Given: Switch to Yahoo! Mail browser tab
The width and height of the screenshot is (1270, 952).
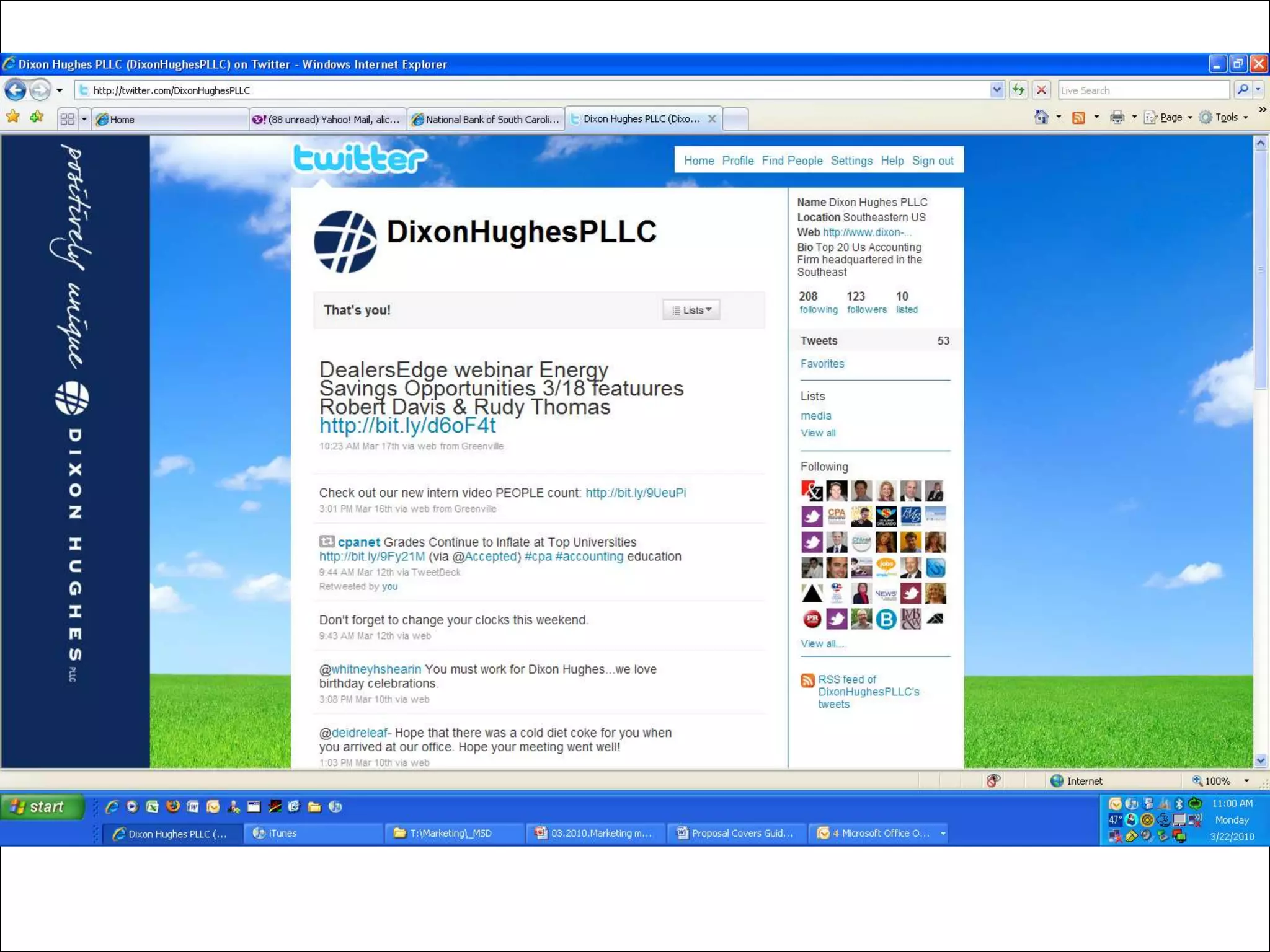Looking at the screenshot, I should 328,119.
